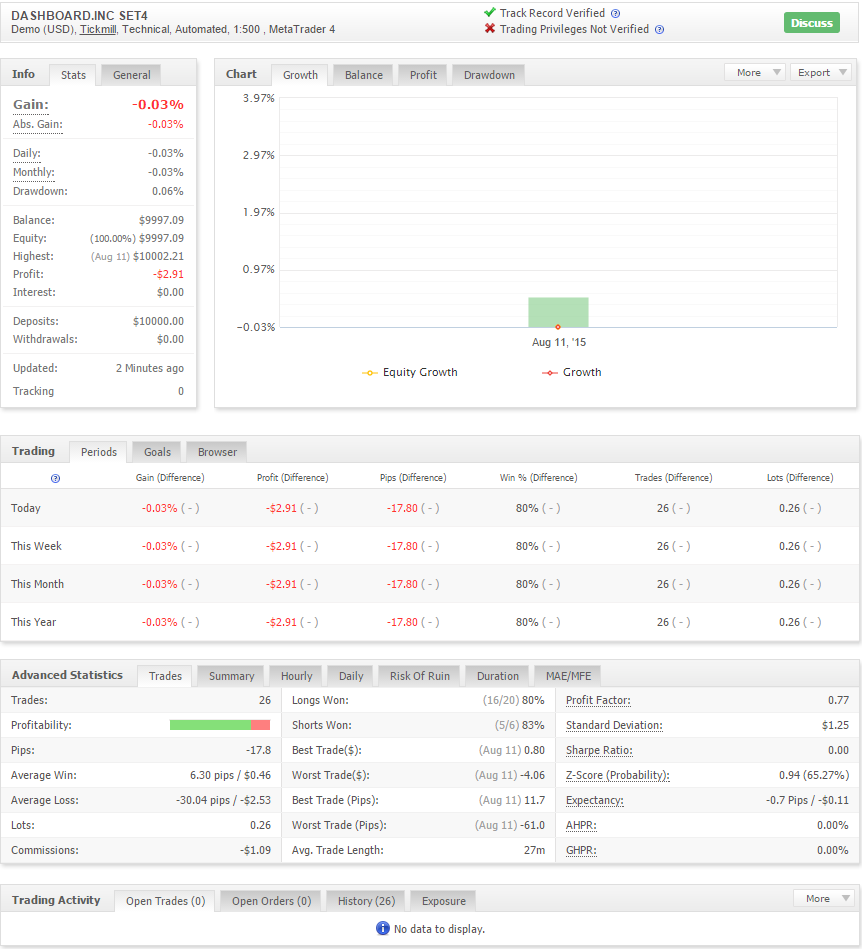Click the Balance value $9997.09
This screenshot has height=949, width=862.
coord(161,220)
